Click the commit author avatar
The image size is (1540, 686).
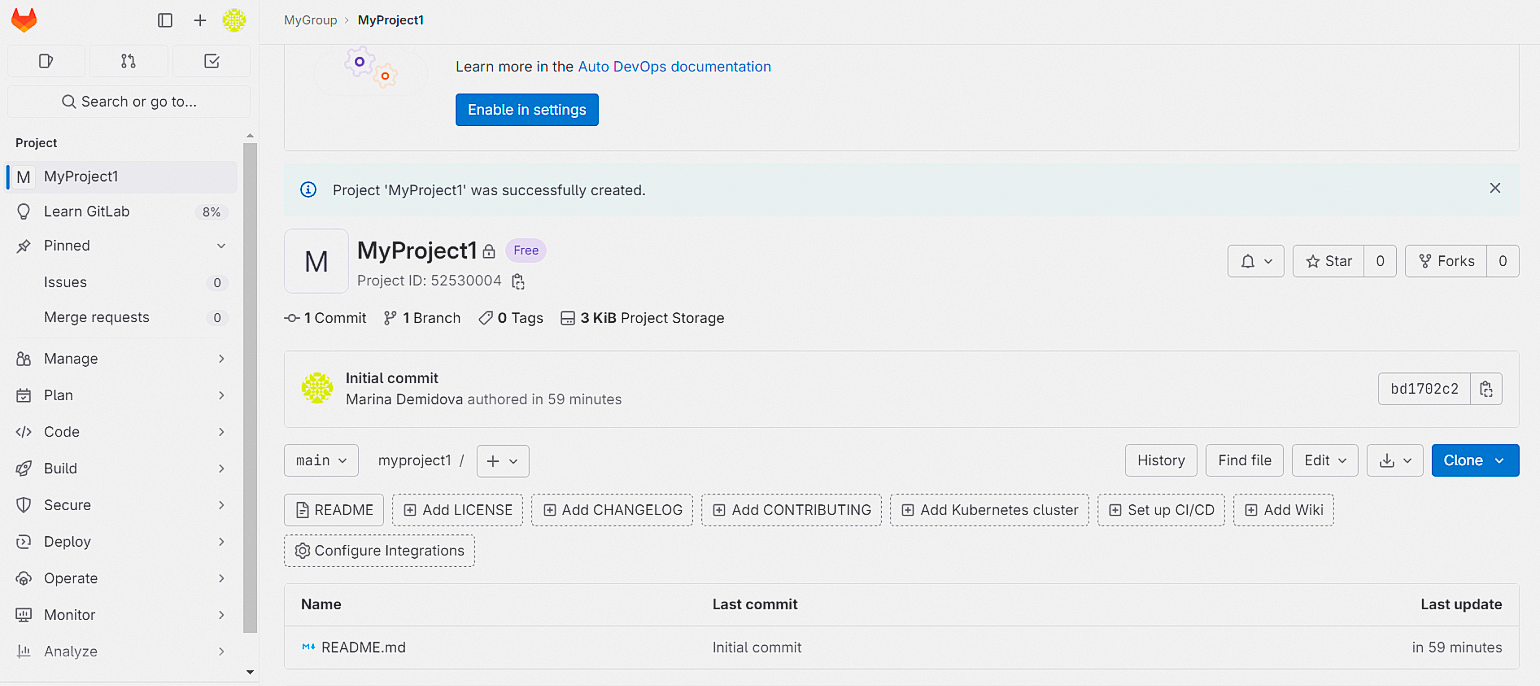[x=317, y=388]
